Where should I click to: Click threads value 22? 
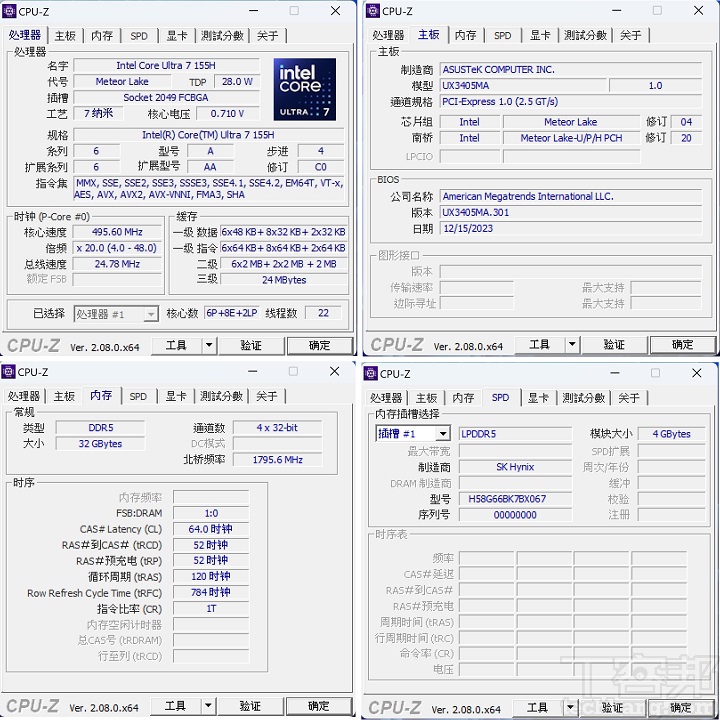(x=323, y=313)
